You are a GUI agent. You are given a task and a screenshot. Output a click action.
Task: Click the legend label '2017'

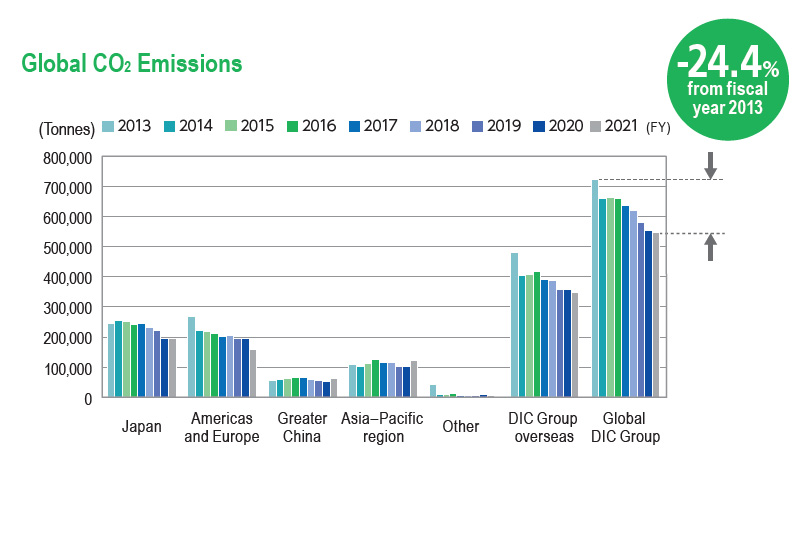click(381, 126)
